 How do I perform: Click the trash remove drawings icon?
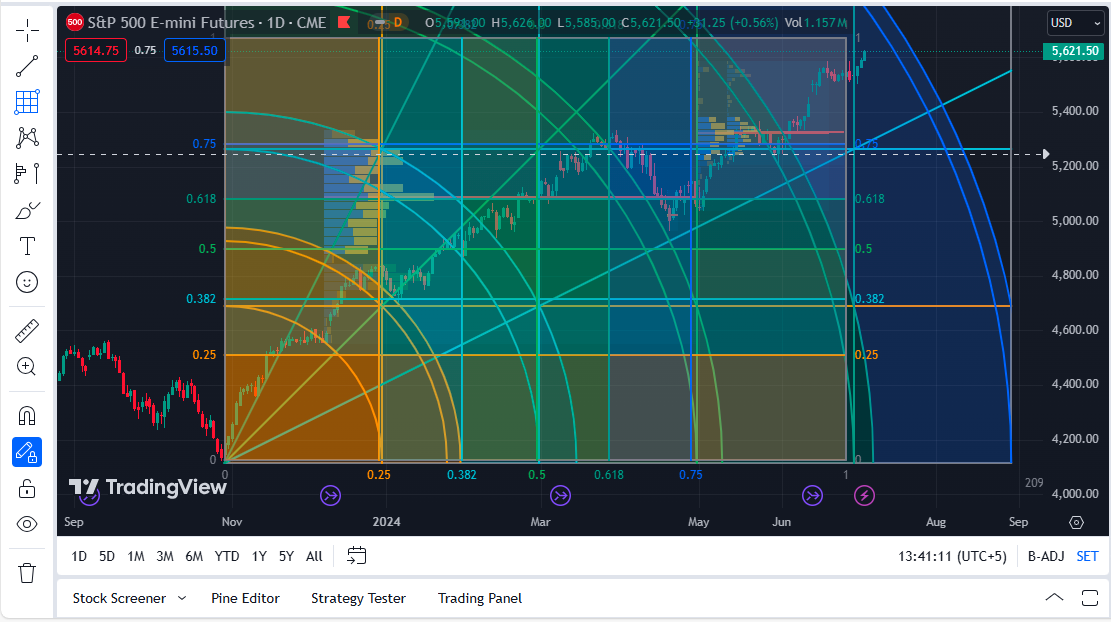[x=27, y=572]
